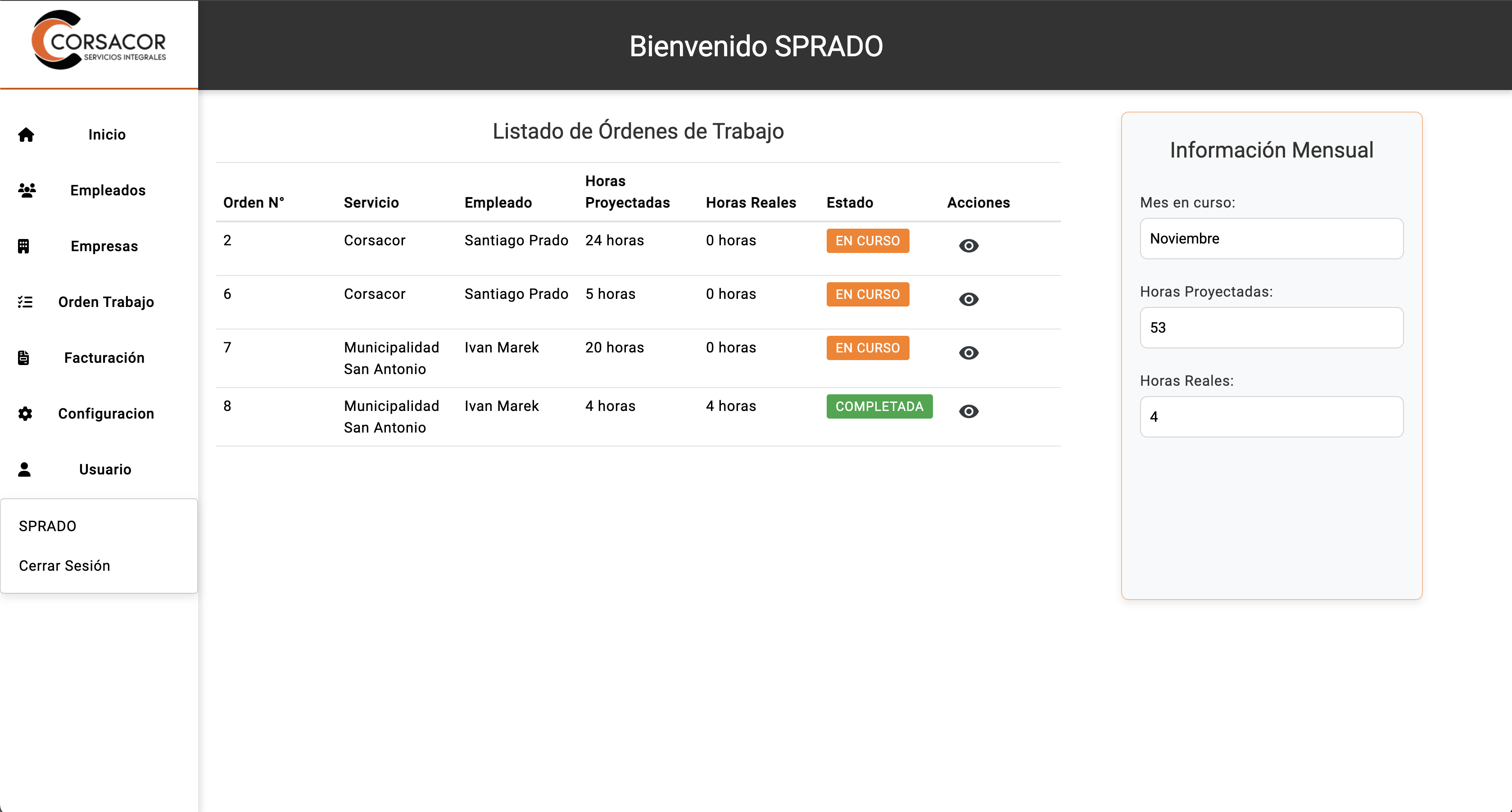
Task: Click the person icon for Usuario
Action: coord(24,469)
